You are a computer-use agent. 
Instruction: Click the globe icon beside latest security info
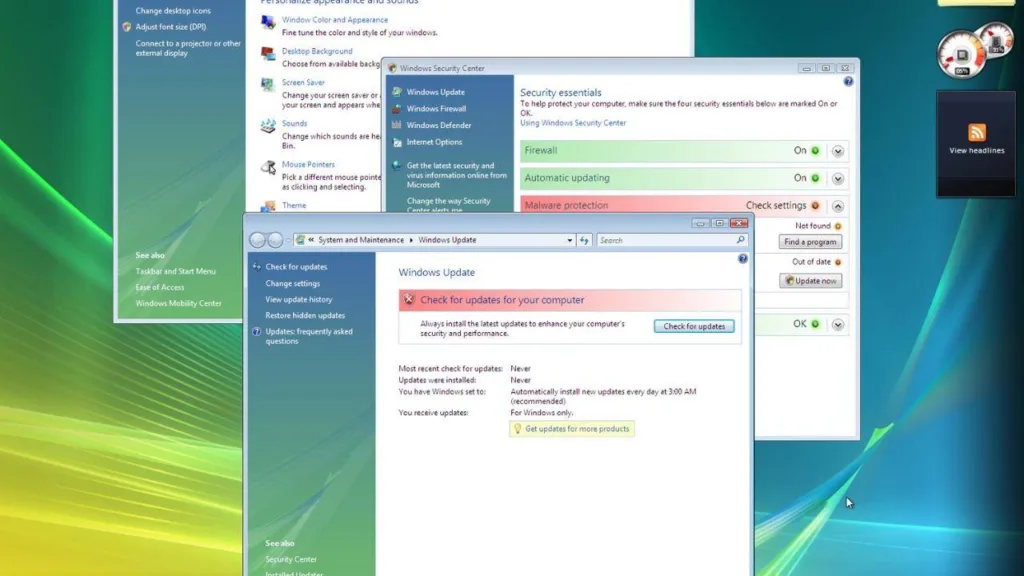(396, 166)
